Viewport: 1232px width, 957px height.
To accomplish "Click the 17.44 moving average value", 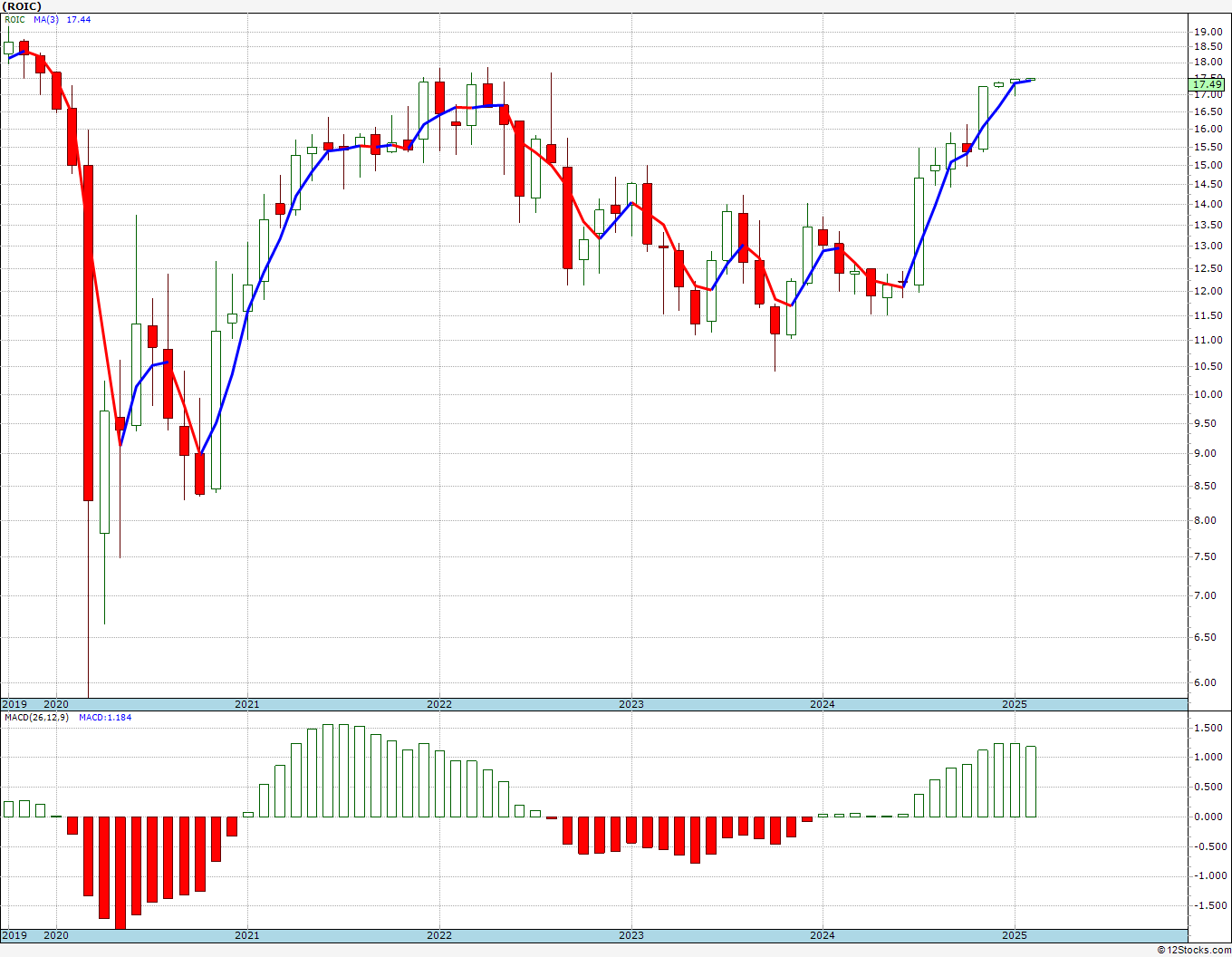I will click(x=78, y=19).
